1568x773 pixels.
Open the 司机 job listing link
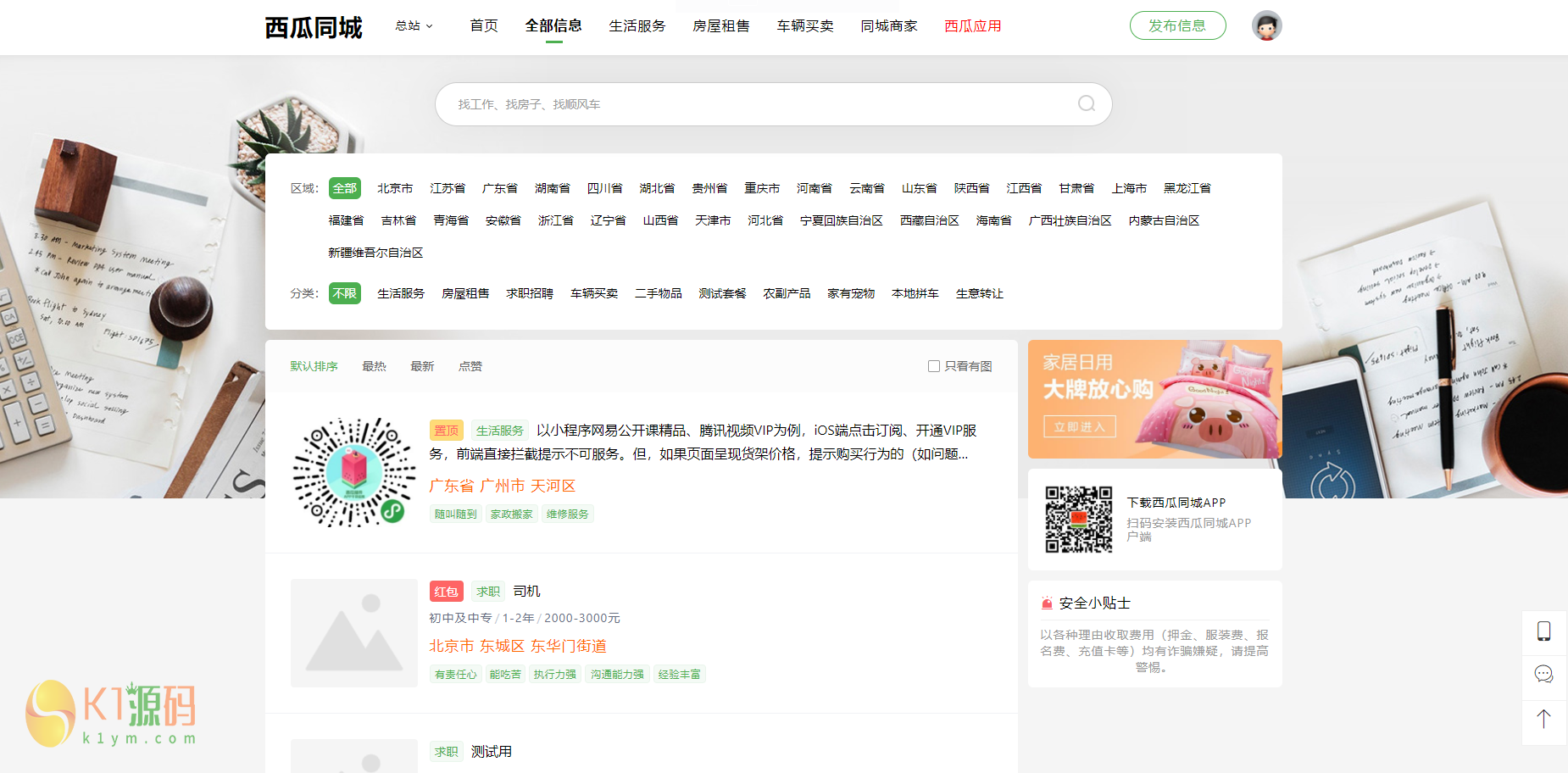pyautogui.click(x=526, y=592)
